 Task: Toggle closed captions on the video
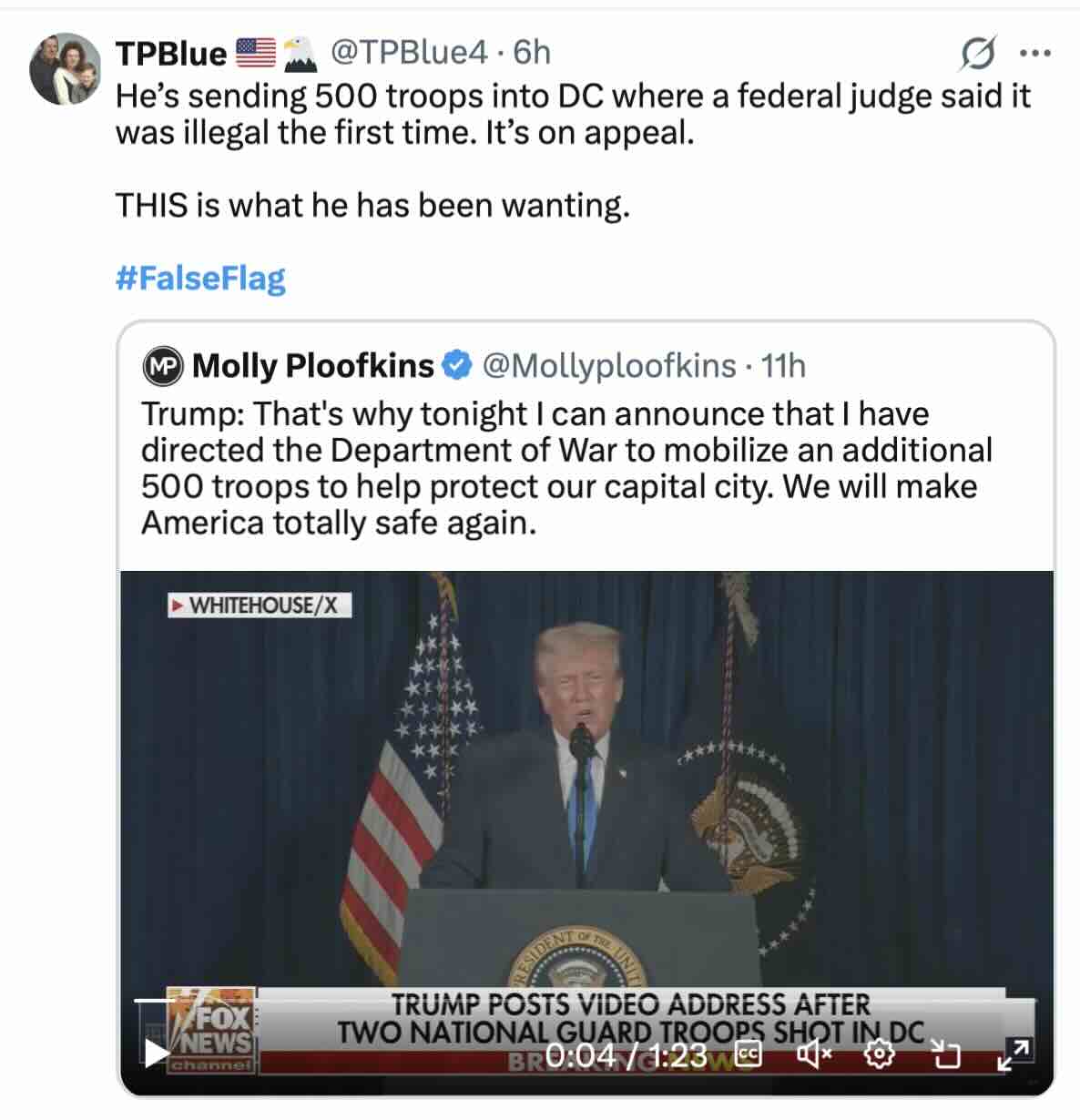tap(749, 1054)
